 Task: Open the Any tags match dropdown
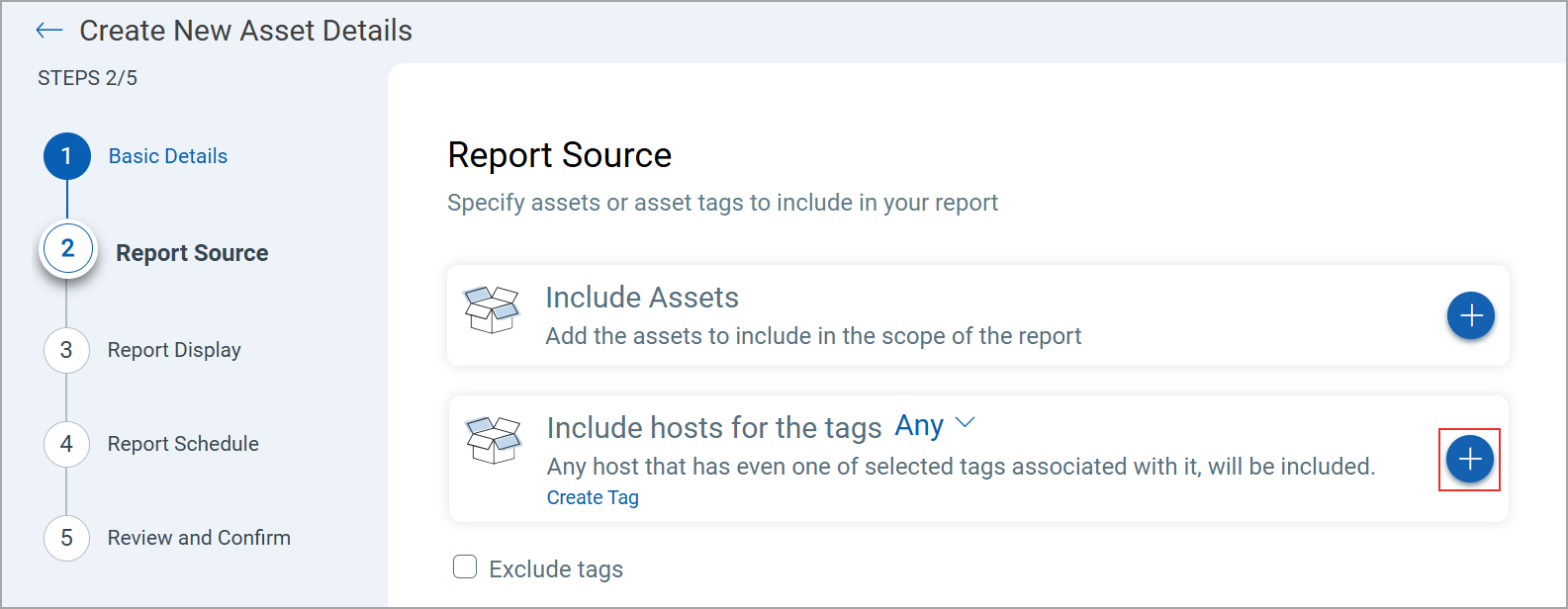coord(935,425)
